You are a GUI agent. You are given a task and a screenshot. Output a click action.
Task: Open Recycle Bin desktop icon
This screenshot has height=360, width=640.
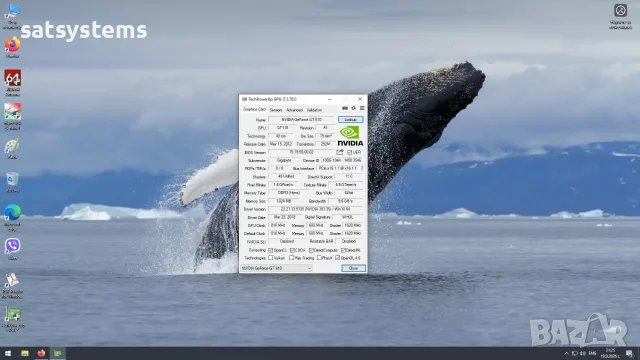(x=13, y=182)
